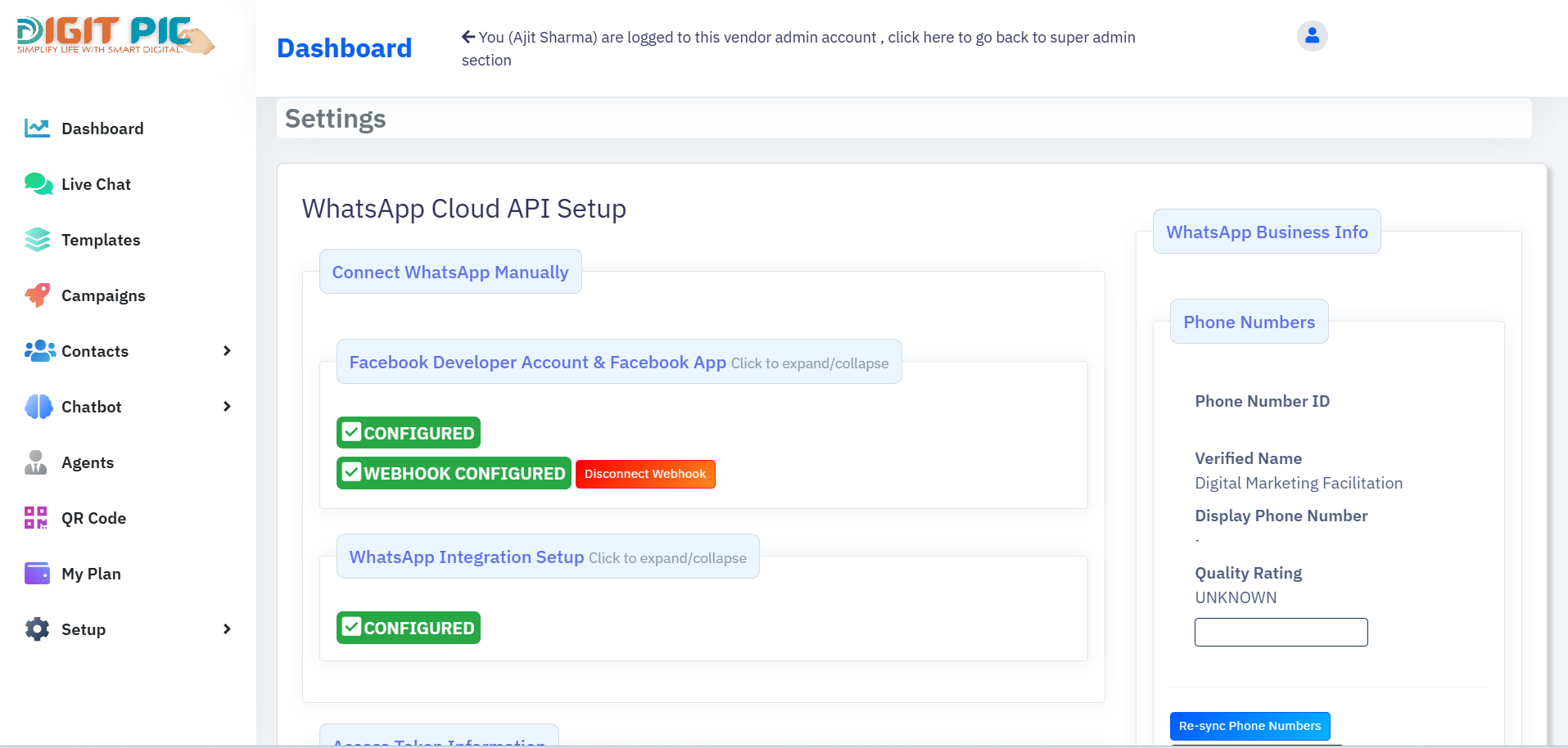Image resolution: width=1568 pixels, height=748 pixels.
Task: Expand the Setup submenu chevron
Action: pyautogui.click(x=227, y=629)
